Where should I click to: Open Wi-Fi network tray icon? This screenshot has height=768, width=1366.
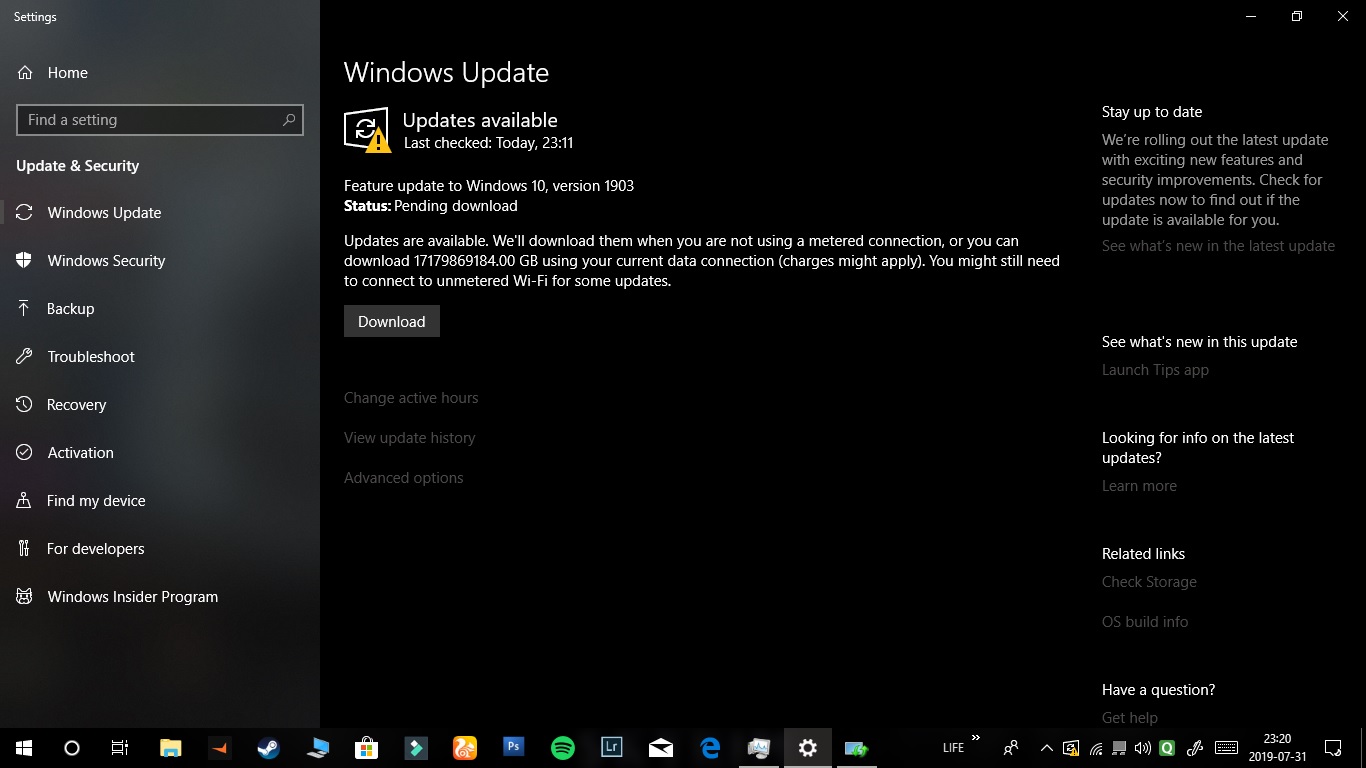click(1096, 748)
